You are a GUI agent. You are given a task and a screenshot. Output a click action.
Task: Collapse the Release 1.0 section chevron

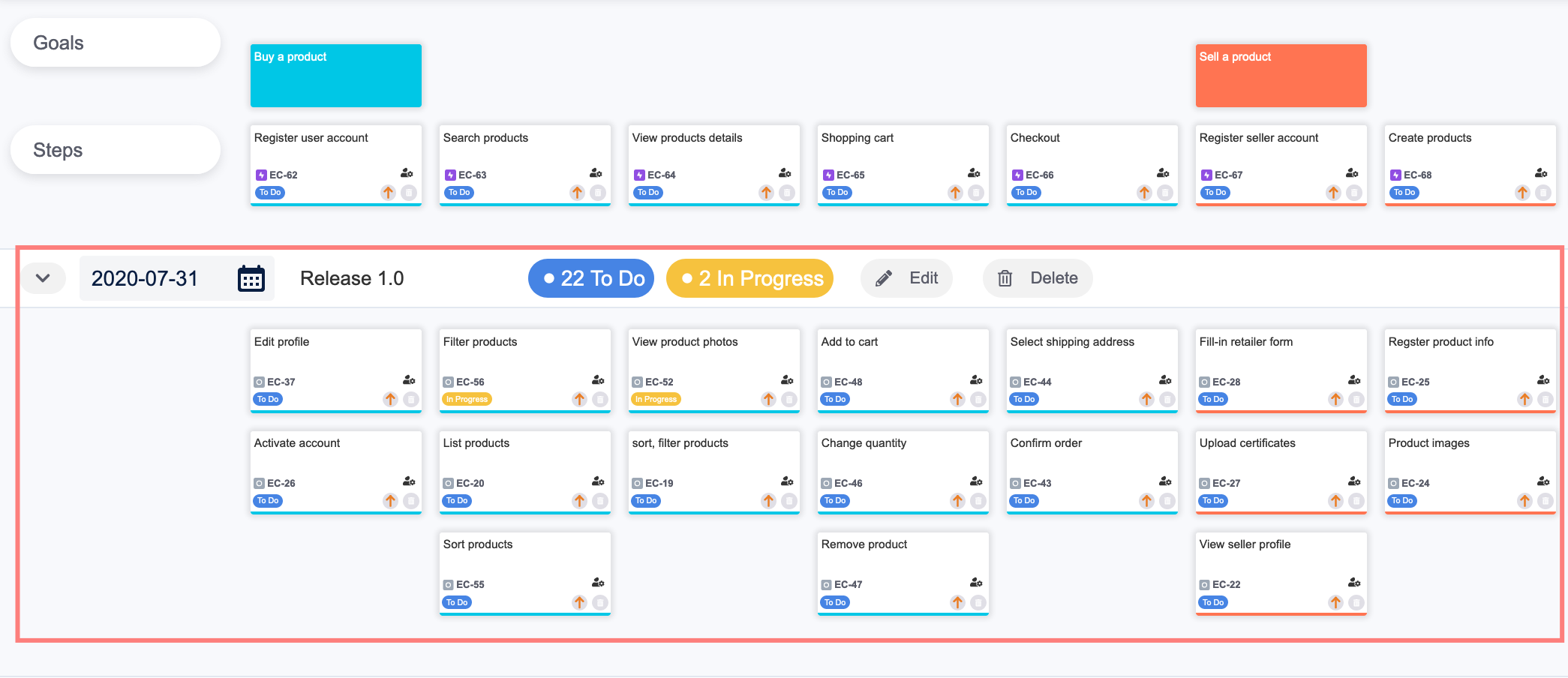[43, 278]
